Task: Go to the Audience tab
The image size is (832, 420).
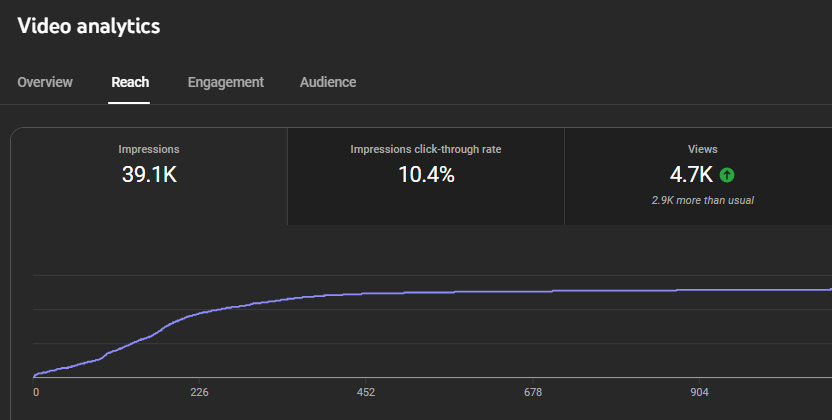Action: point(328,82)
